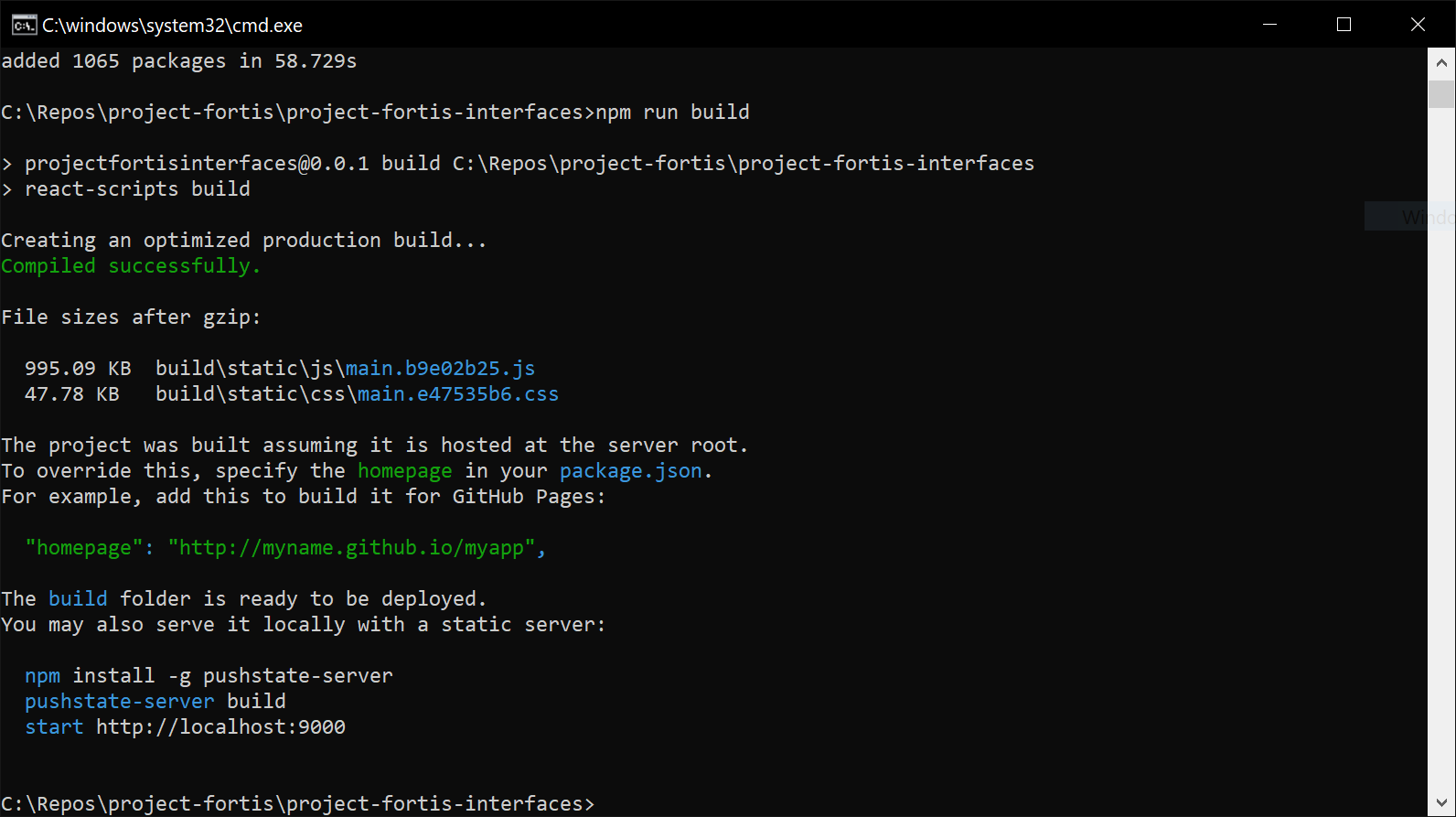Click the green Compiled successfully message
1456x817 pixels.
(x=130, y=265)
